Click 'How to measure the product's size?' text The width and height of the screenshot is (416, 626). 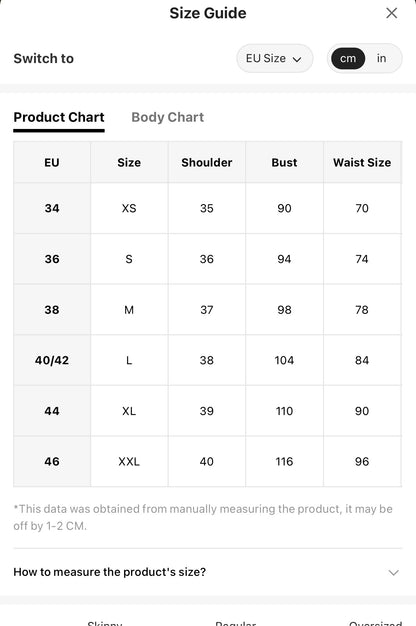pyautogui.click(x=109, y=572)
